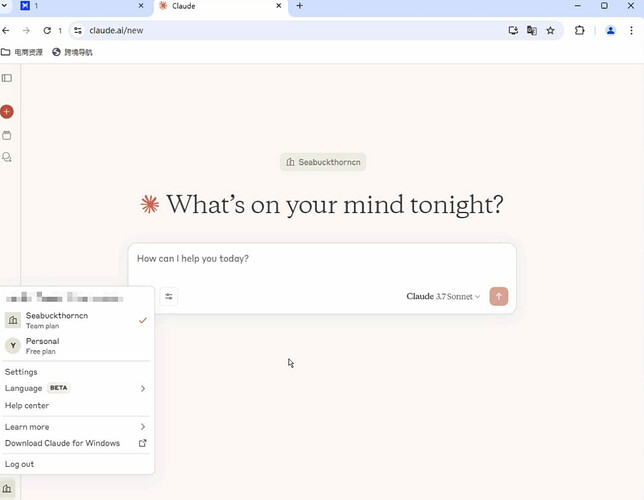This screenshot has width=644, height=500.
Task: Toggle the sidebar panel icon
Action: [7, 78]
